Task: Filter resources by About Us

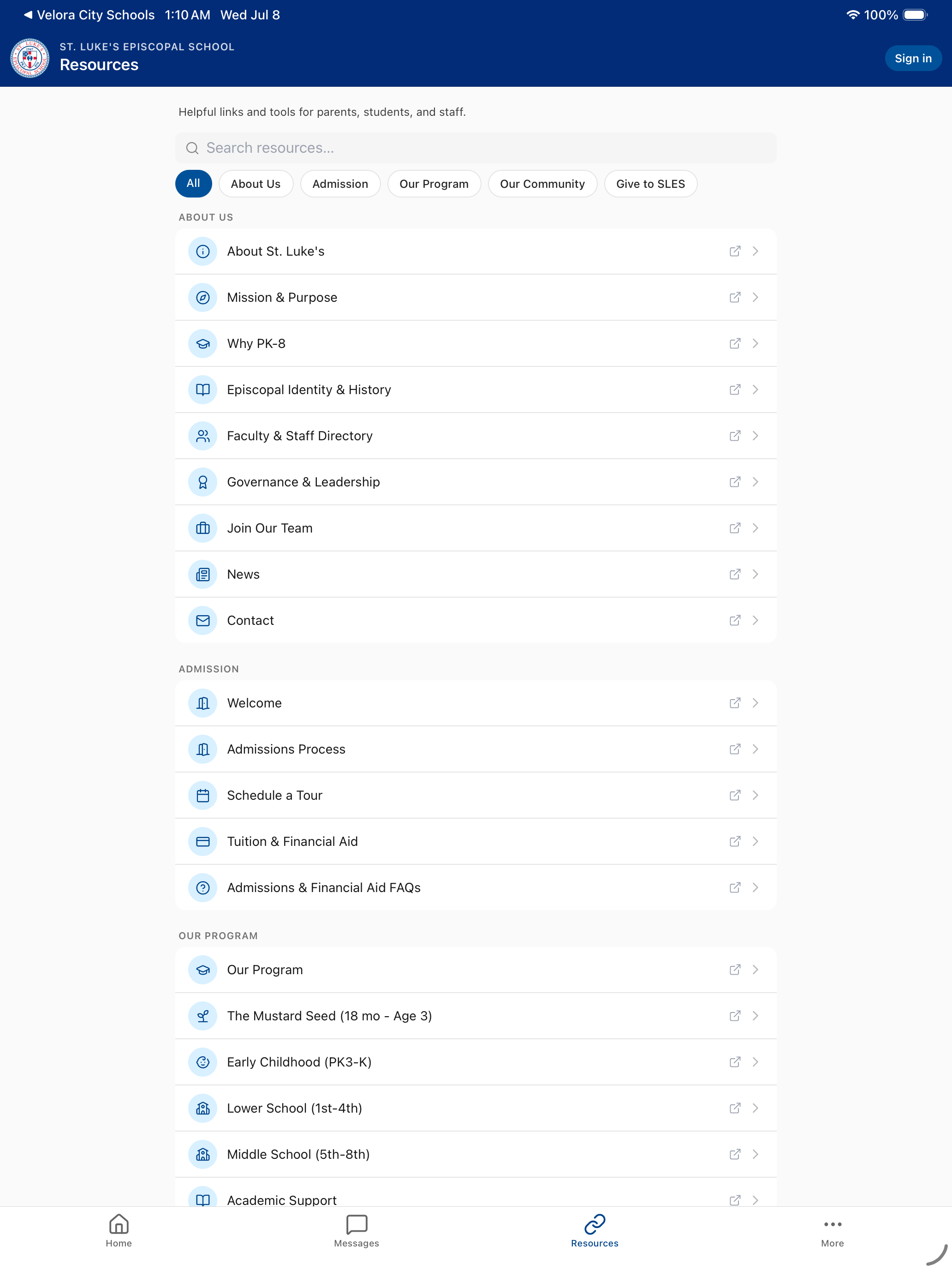Action: [x=256, y=184]
